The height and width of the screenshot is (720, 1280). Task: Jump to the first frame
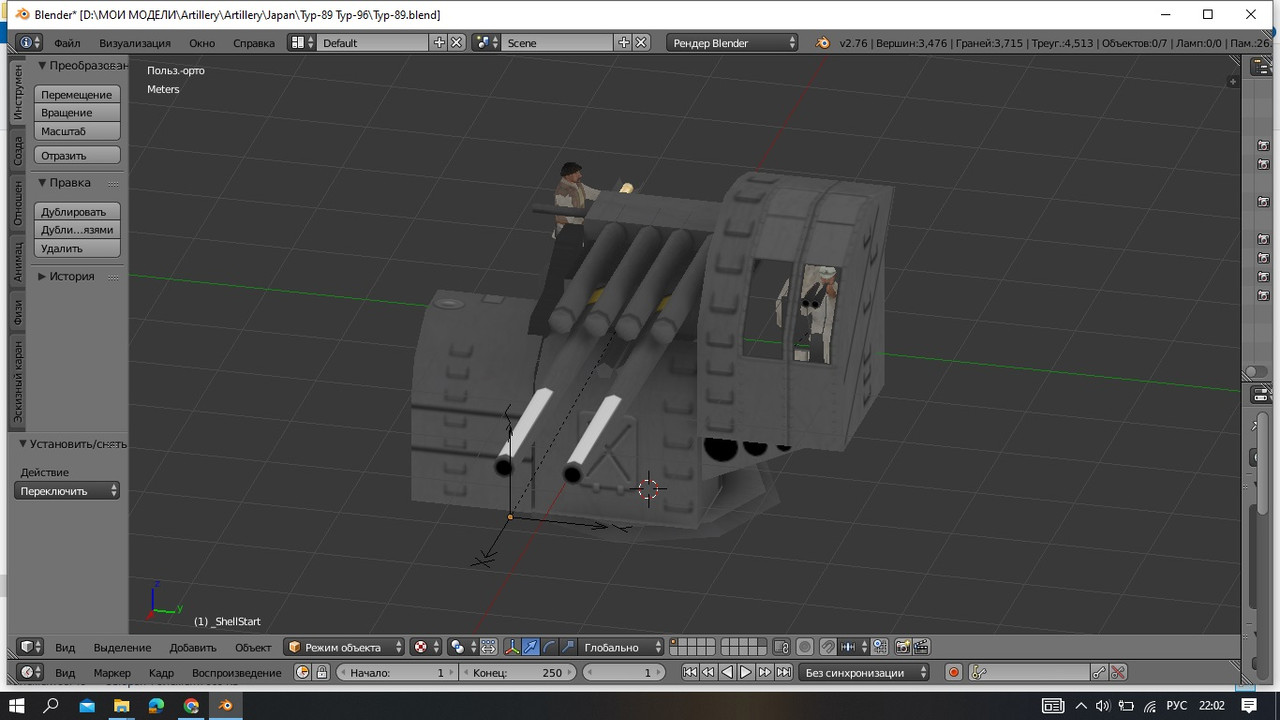pos(689,673)
